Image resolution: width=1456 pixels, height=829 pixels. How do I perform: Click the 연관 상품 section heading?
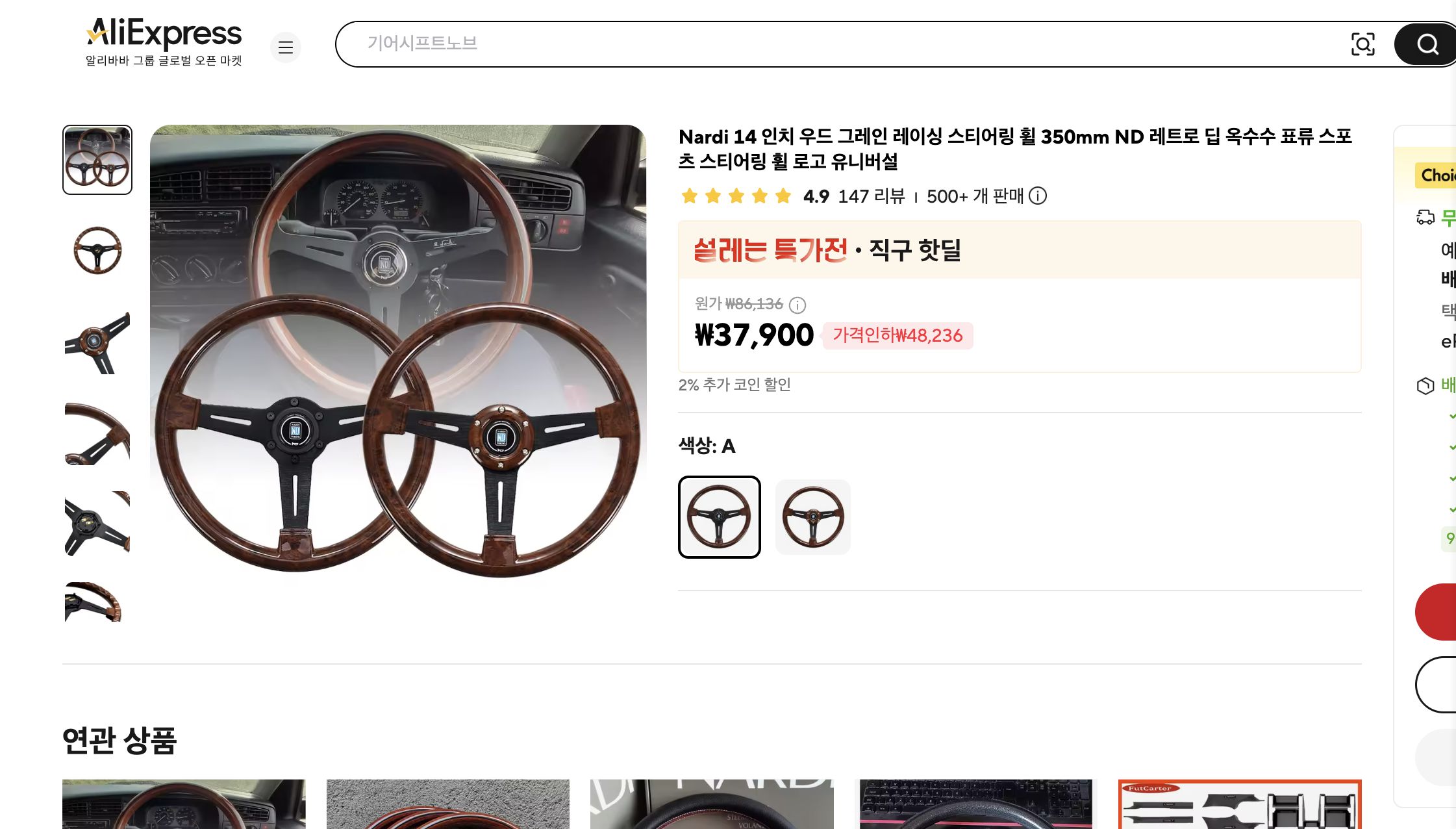pos(118,739)
